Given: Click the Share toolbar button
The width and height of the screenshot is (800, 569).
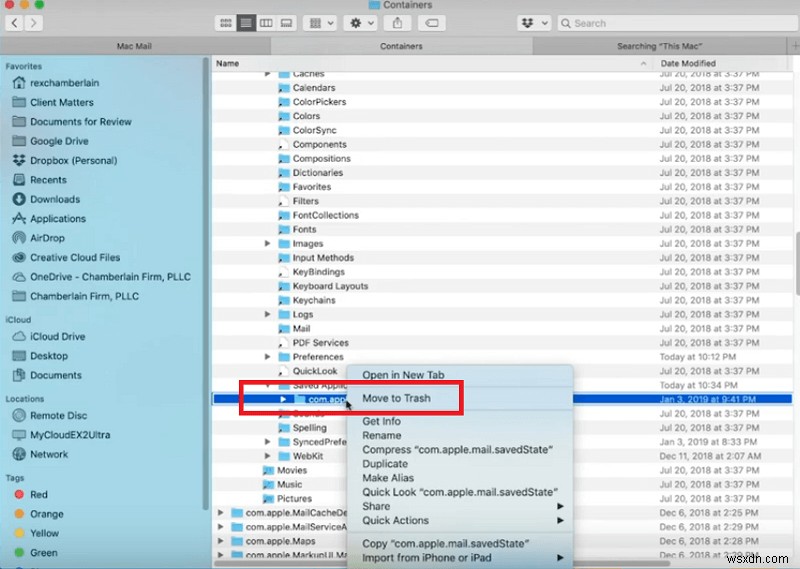Looking at the screenshot, I should tap(397, 23).
